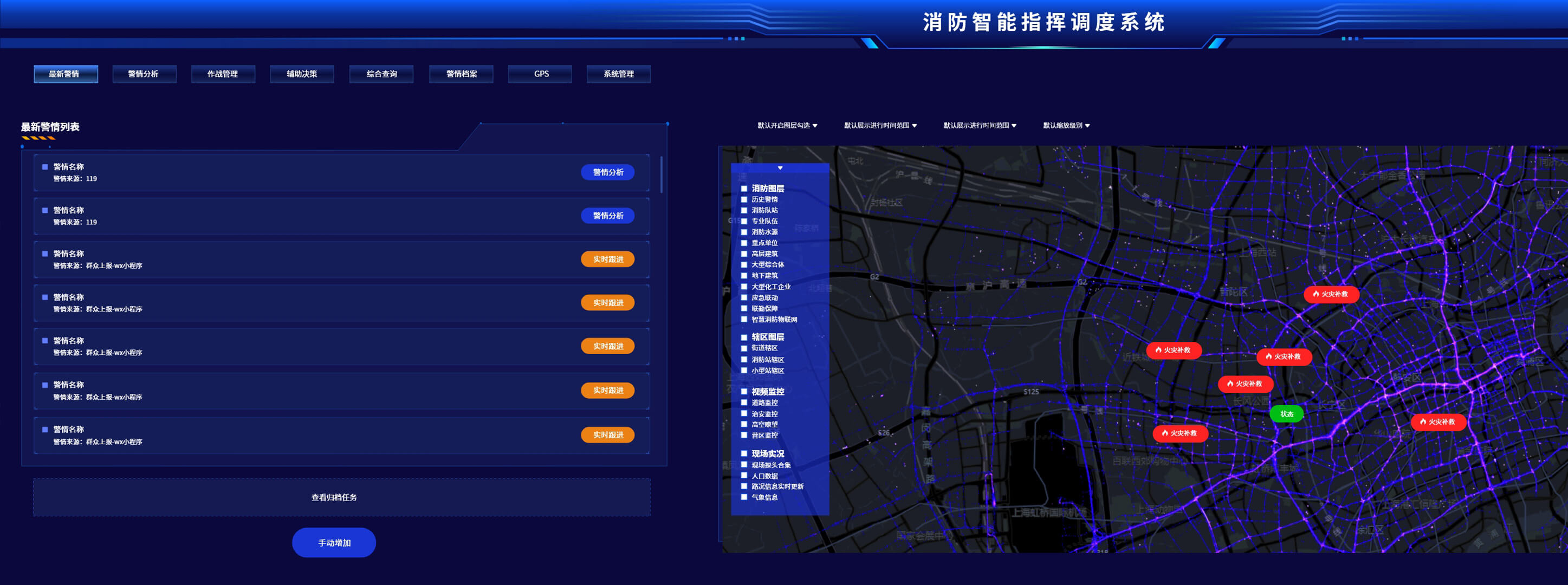Click the 手动增加 button

(x=334, y=542)
